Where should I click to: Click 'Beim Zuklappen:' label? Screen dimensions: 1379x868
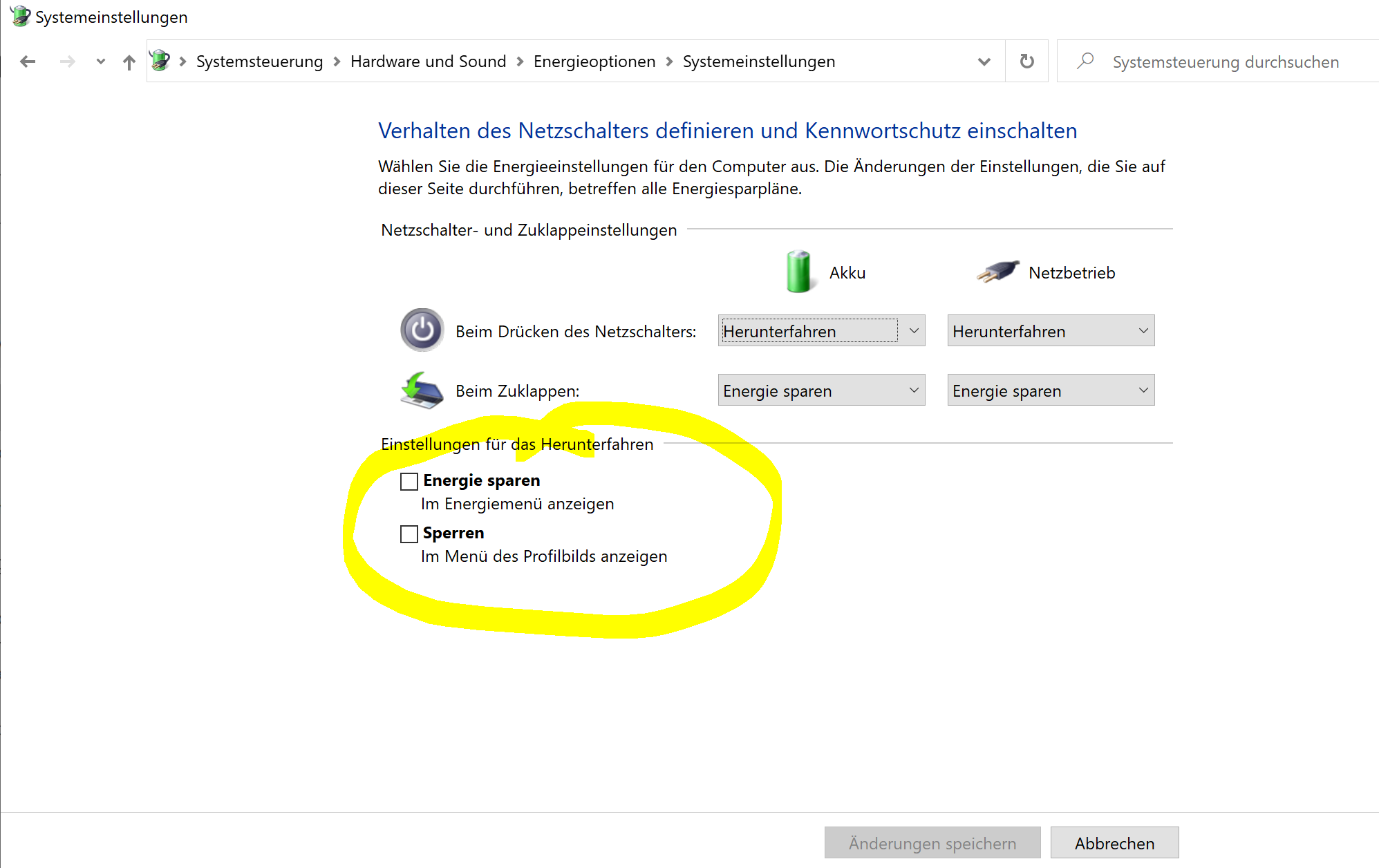[517, 391]
